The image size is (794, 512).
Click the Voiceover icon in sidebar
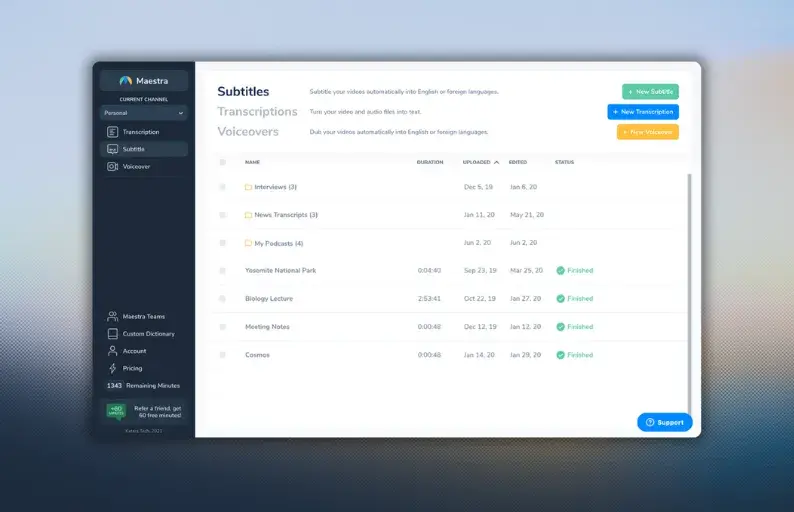[113, 166]
